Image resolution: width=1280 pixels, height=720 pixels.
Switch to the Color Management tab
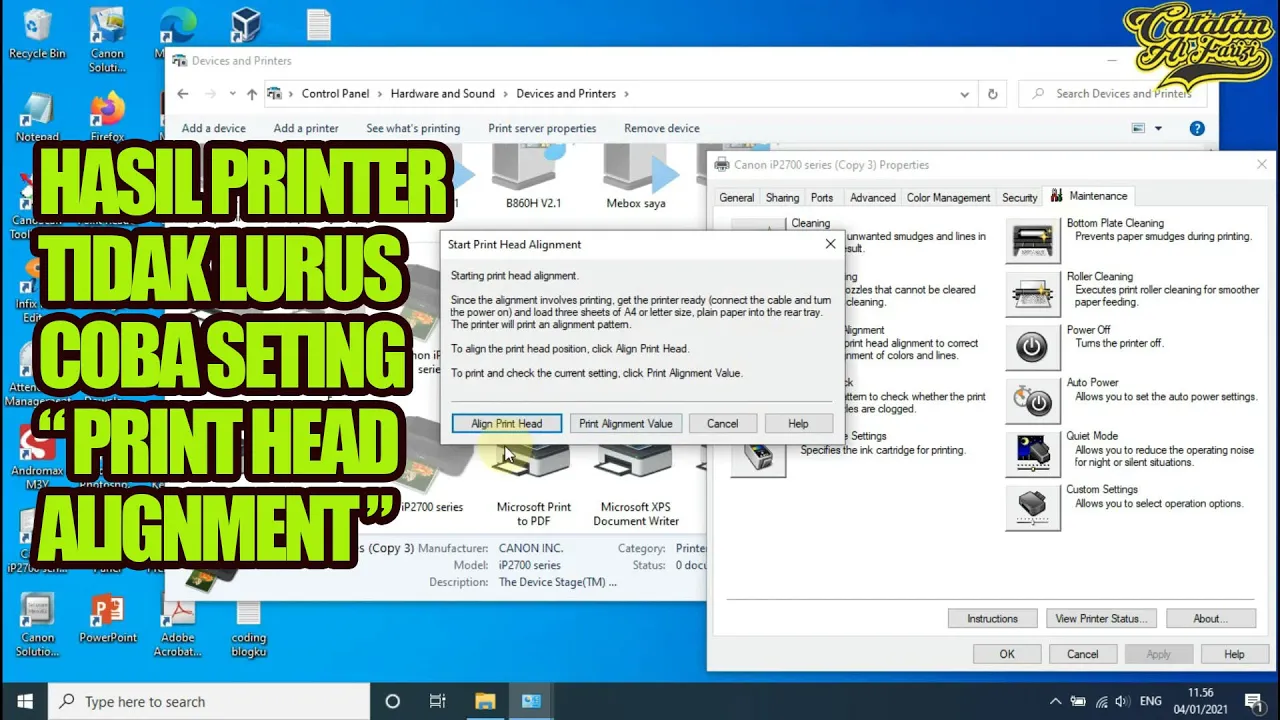948,198
